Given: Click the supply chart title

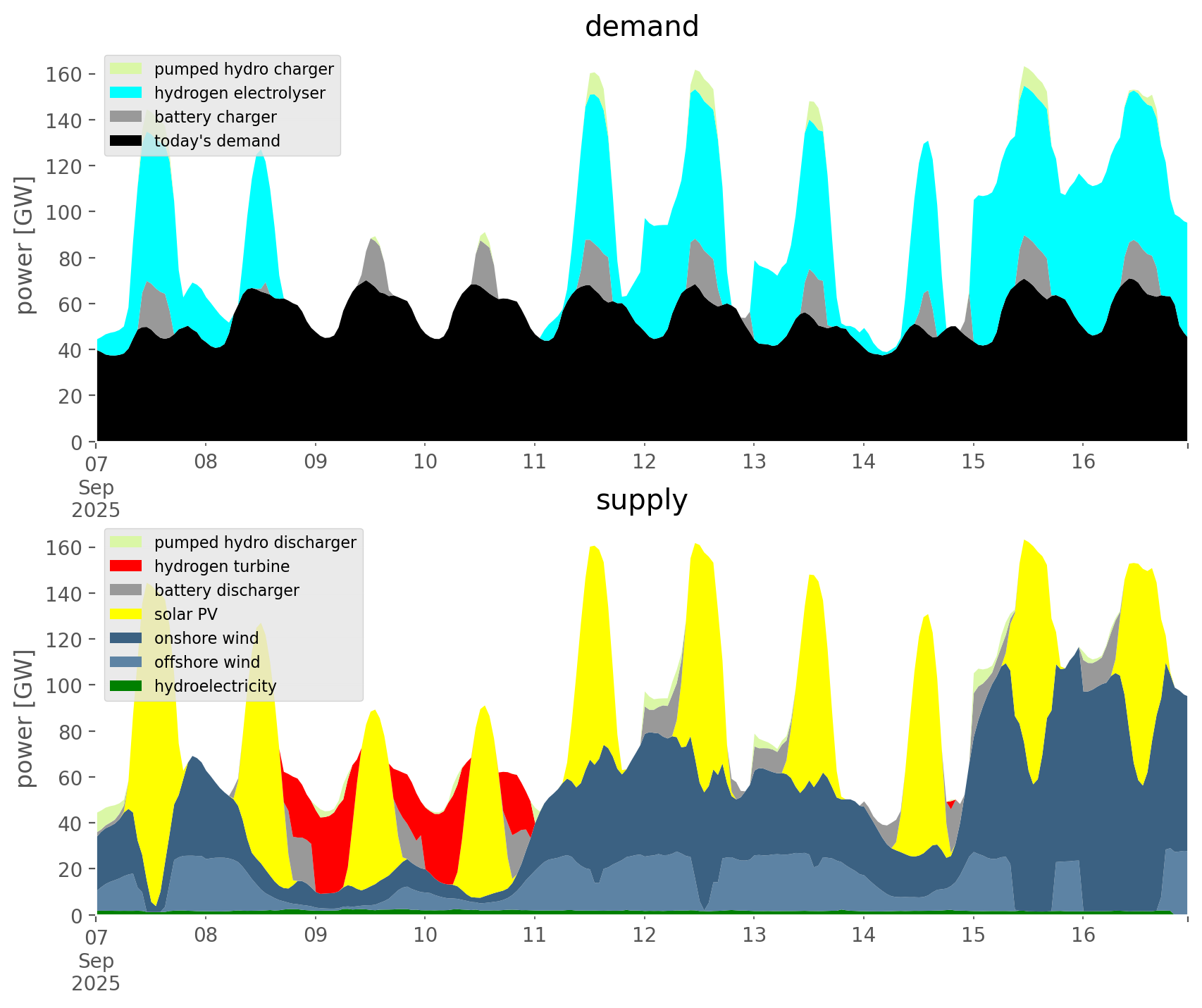Looking at the screenshot, I should point(641,500).
